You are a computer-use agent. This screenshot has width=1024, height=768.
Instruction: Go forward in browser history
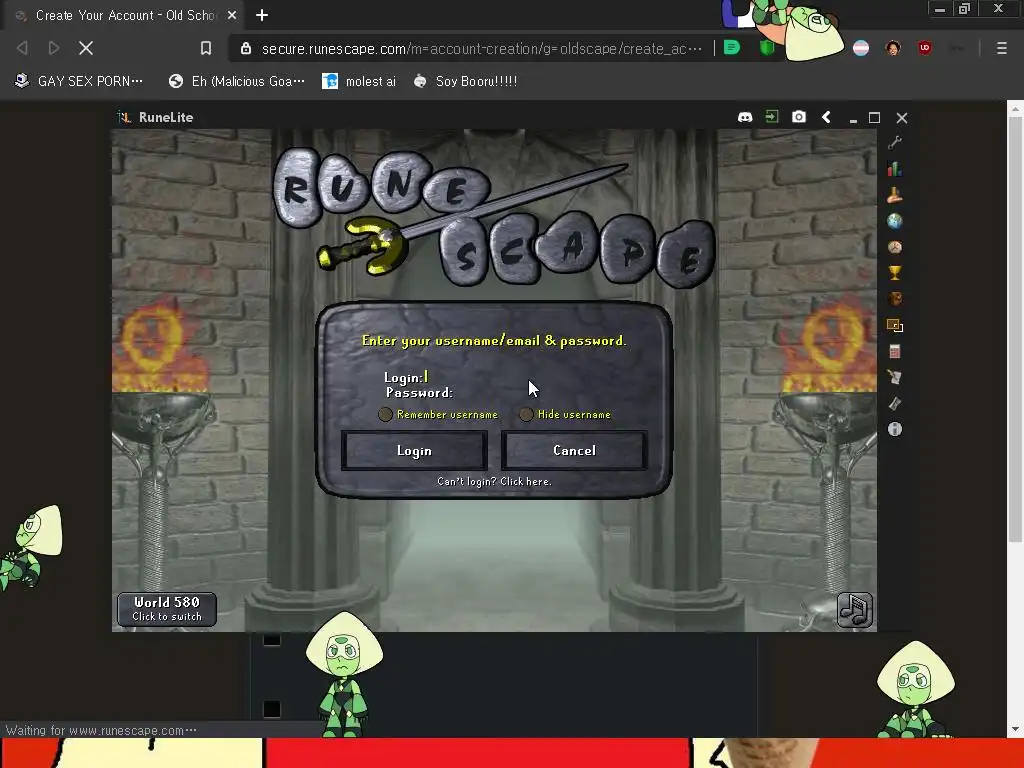(54, 48)
